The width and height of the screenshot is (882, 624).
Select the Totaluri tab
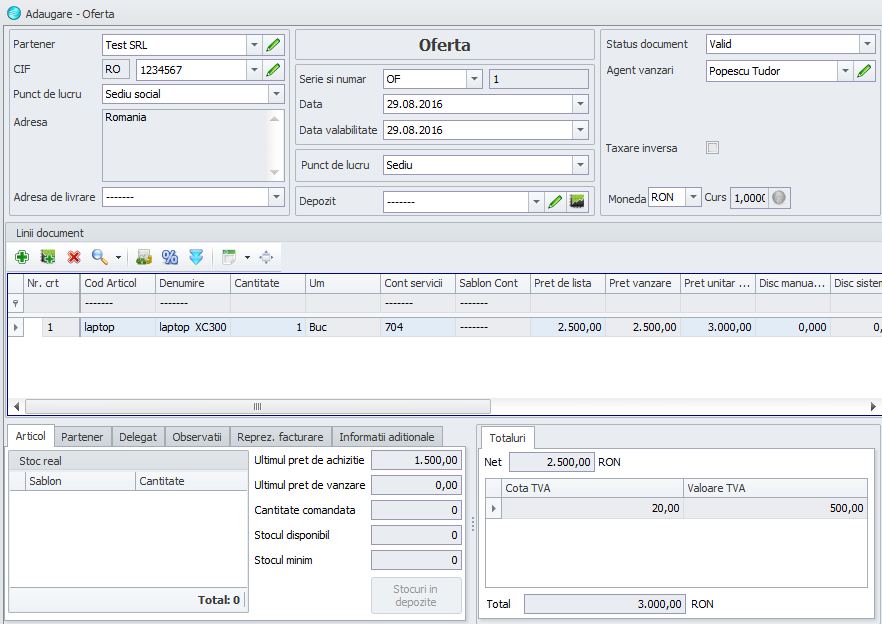507,438
